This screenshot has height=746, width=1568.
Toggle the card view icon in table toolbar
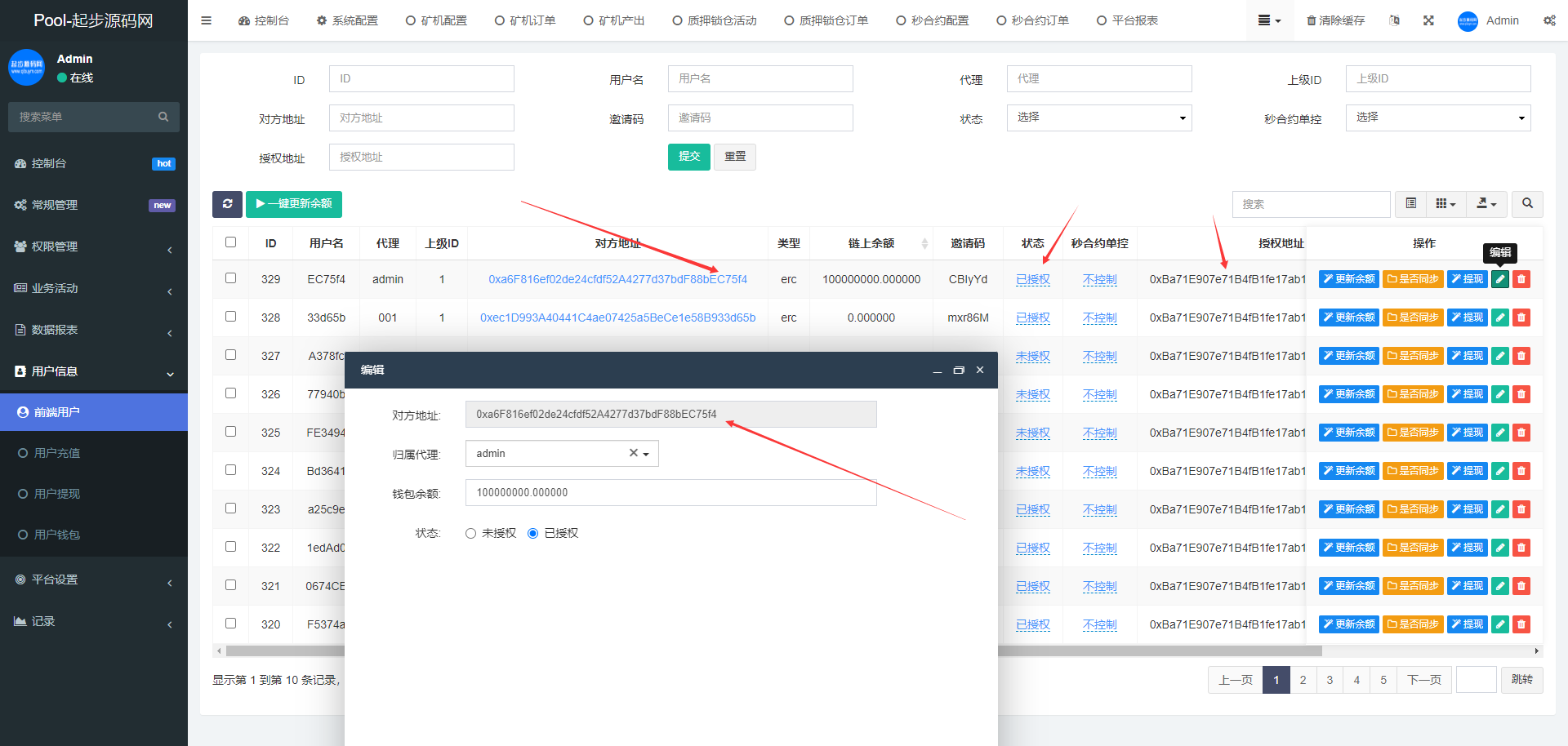tap(1410, 203)
